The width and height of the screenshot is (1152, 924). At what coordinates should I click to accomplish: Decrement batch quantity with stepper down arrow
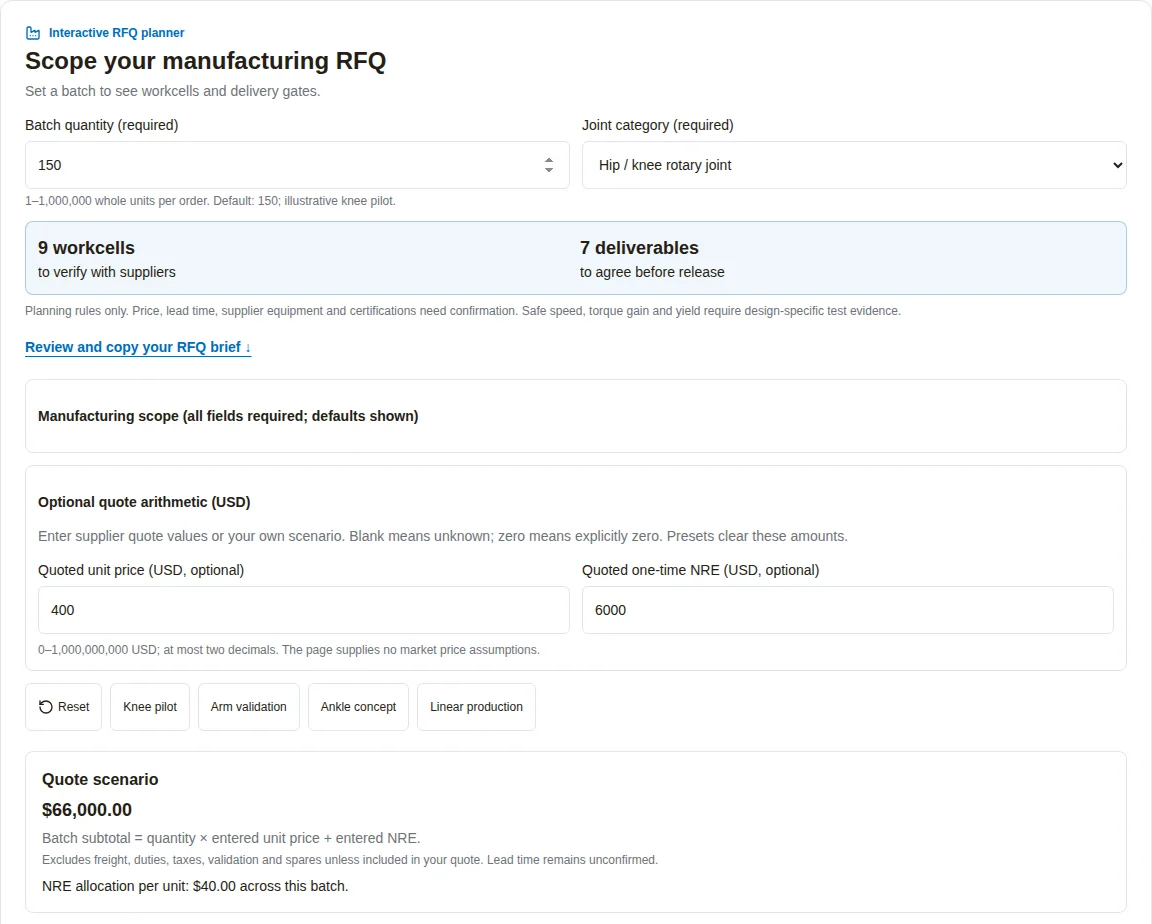point(549,170)
